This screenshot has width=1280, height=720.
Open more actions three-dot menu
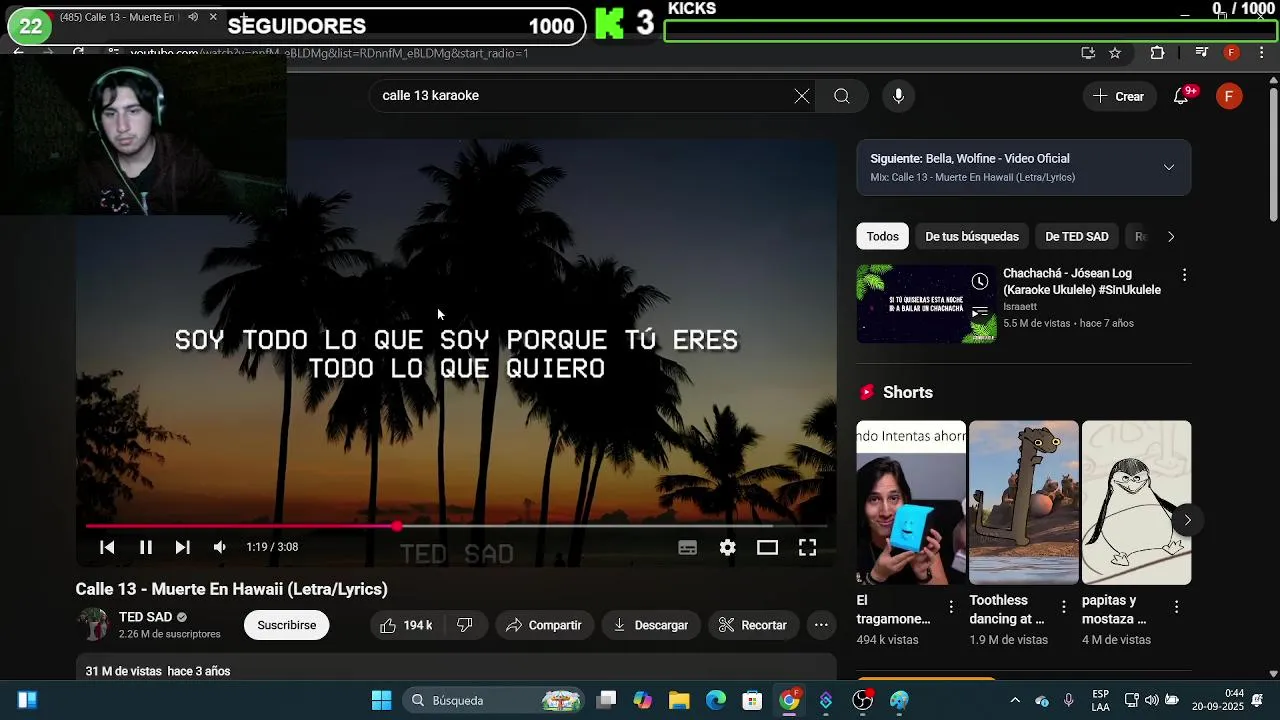821,625
